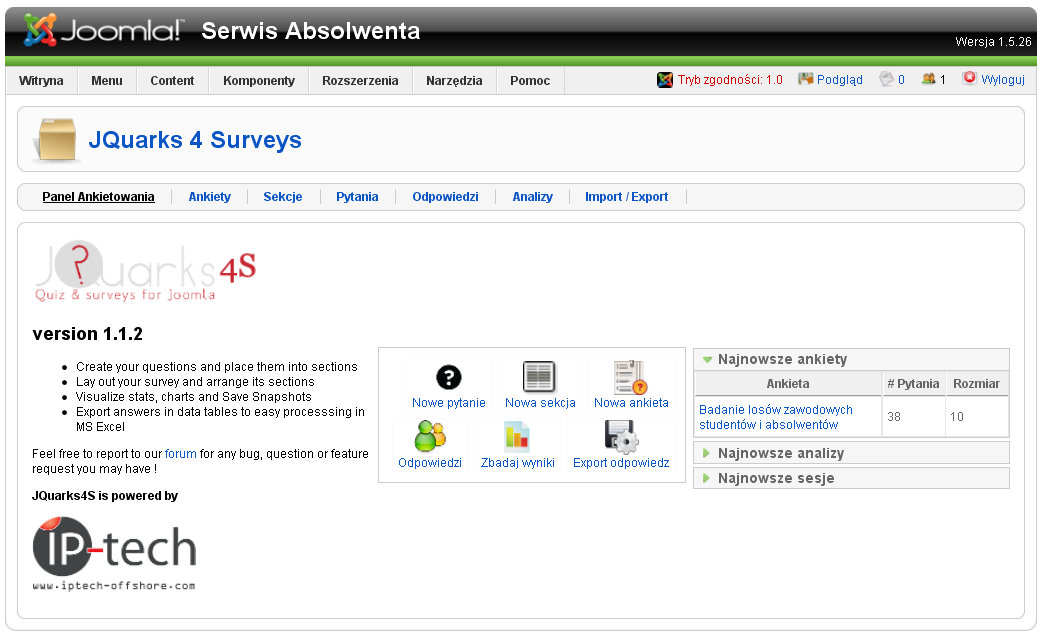Click the Odpowiedzi link under people icon

point(430,462)
